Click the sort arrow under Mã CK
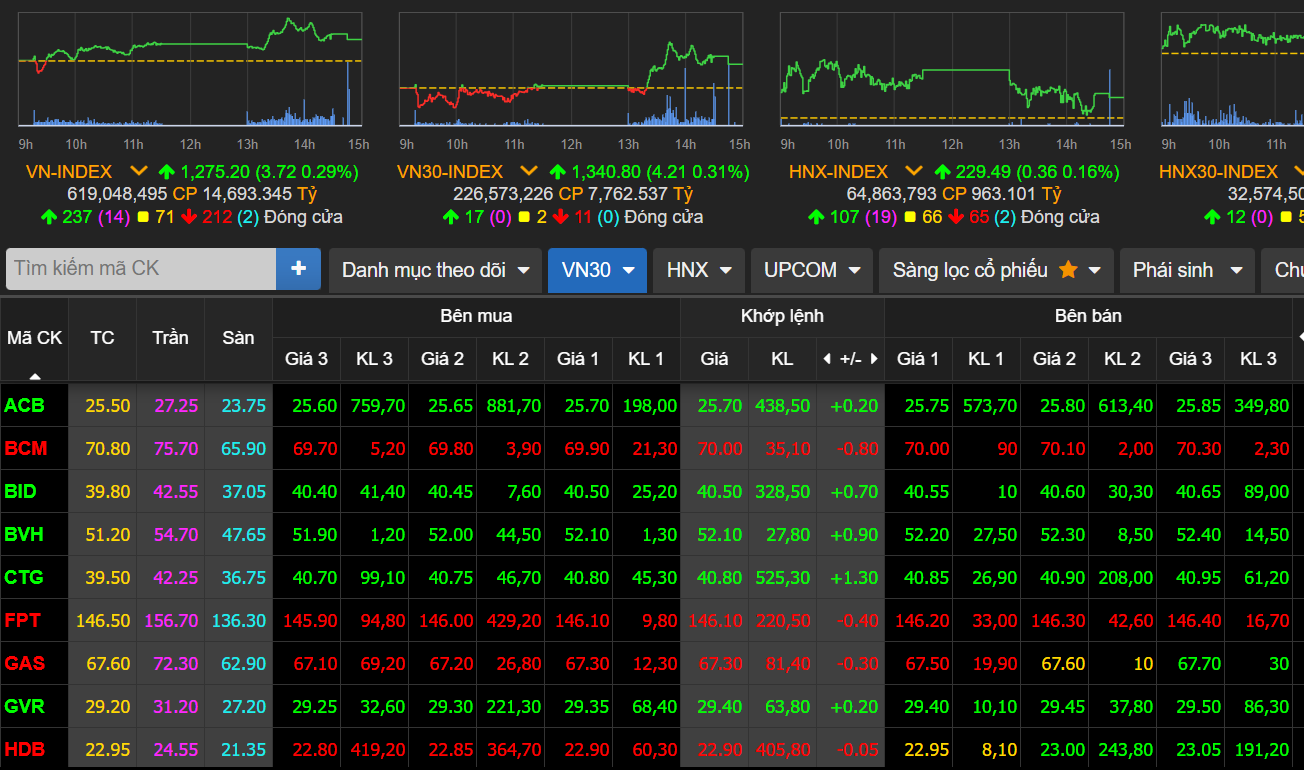 35,376
